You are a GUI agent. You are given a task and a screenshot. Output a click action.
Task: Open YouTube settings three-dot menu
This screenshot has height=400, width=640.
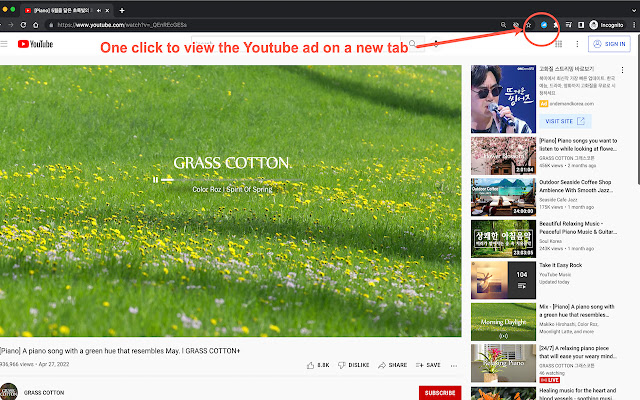pyautogui.click(x=577, y=44)
